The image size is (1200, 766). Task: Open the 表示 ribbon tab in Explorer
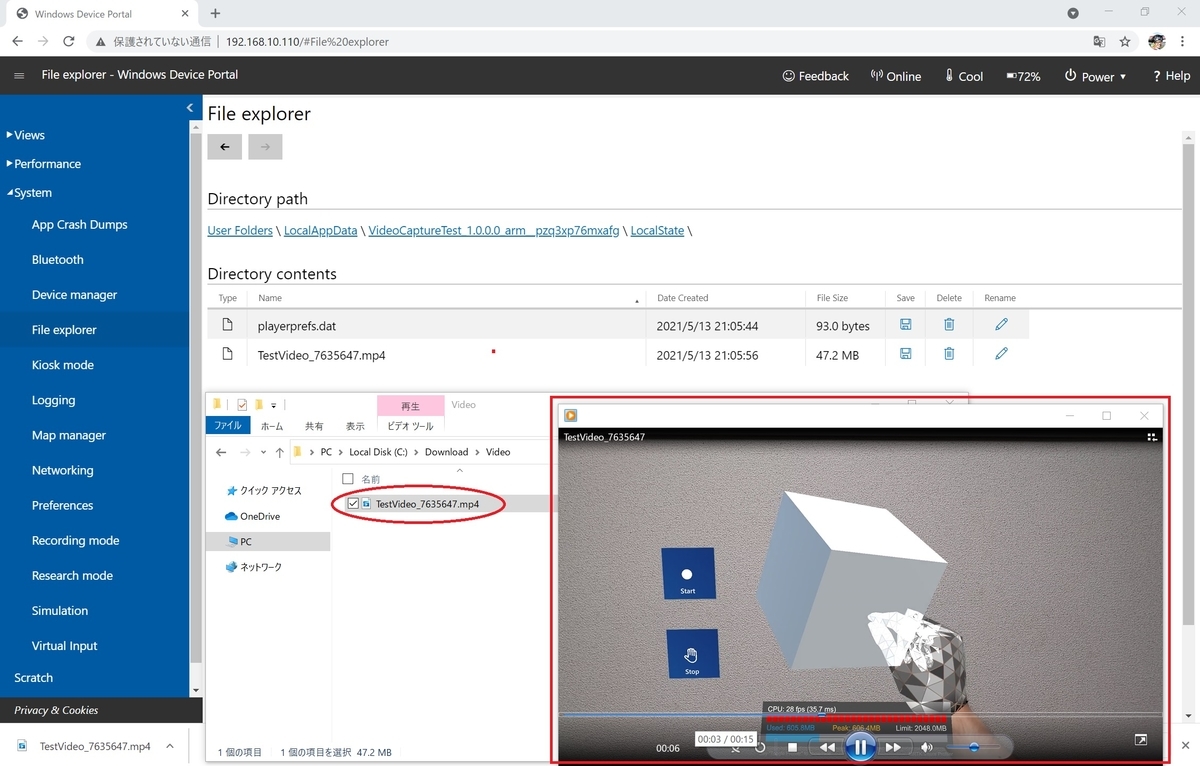click(x=355, y=426)
